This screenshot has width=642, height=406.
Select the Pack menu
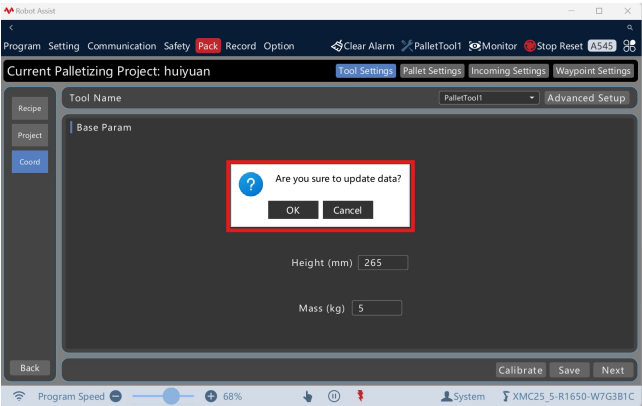pyautogui.click(x=208, y=46)
